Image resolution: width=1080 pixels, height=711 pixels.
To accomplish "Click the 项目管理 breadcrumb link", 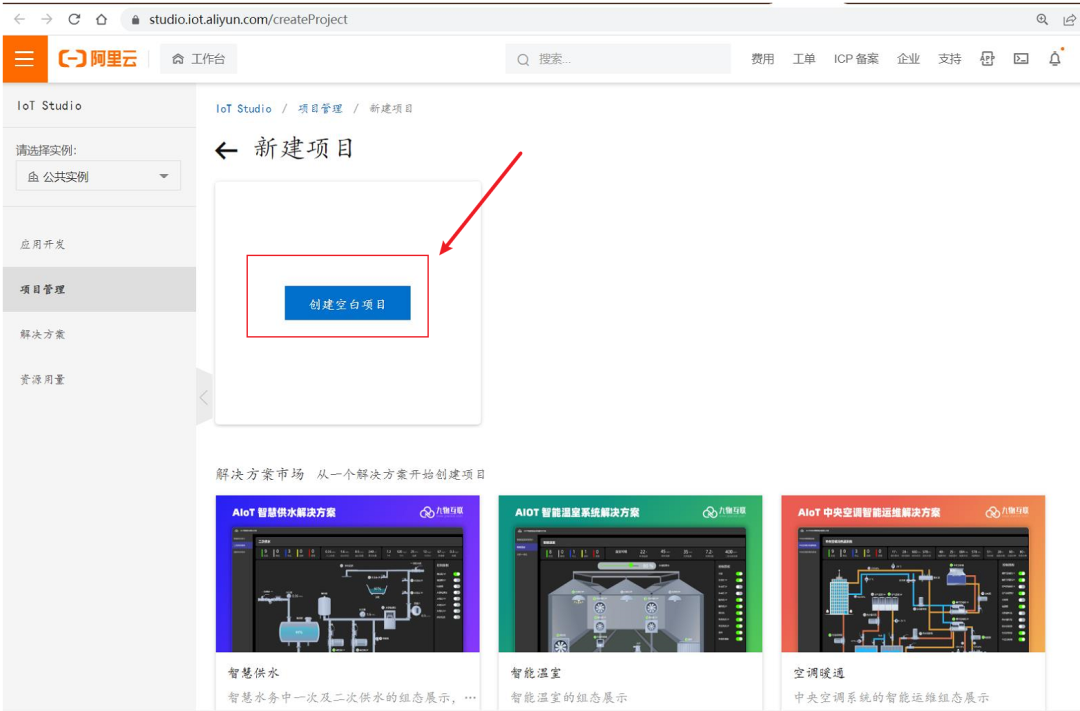I will (x=320, y=109).
